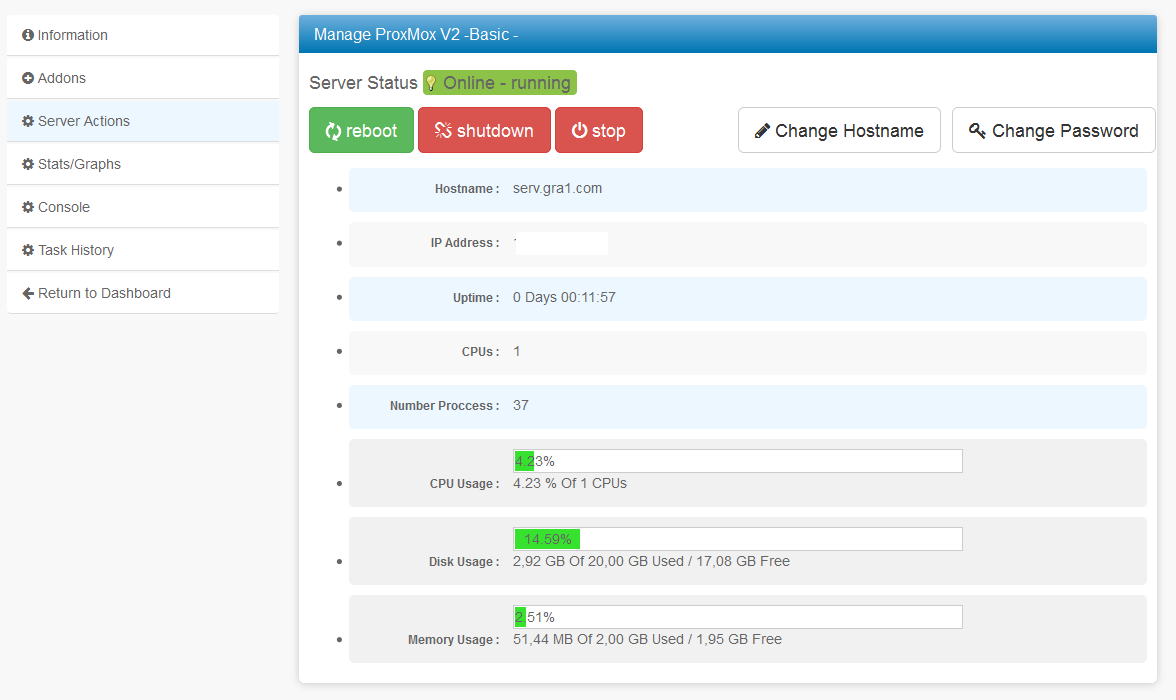Click the gear icon beside Console

pos(28,207)
